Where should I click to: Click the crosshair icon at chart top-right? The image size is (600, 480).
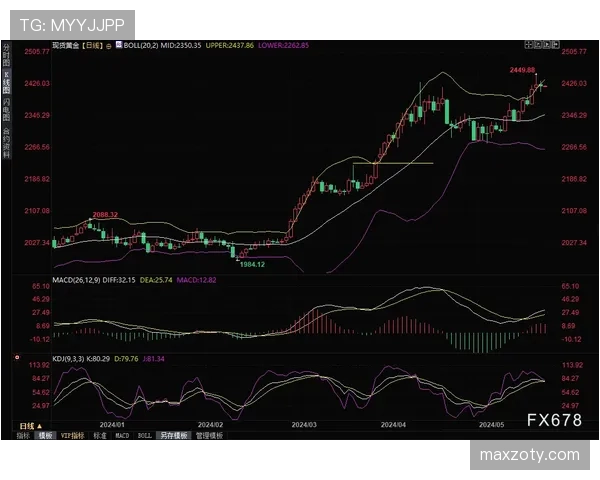pyautogui.click(x=528, y=45)
